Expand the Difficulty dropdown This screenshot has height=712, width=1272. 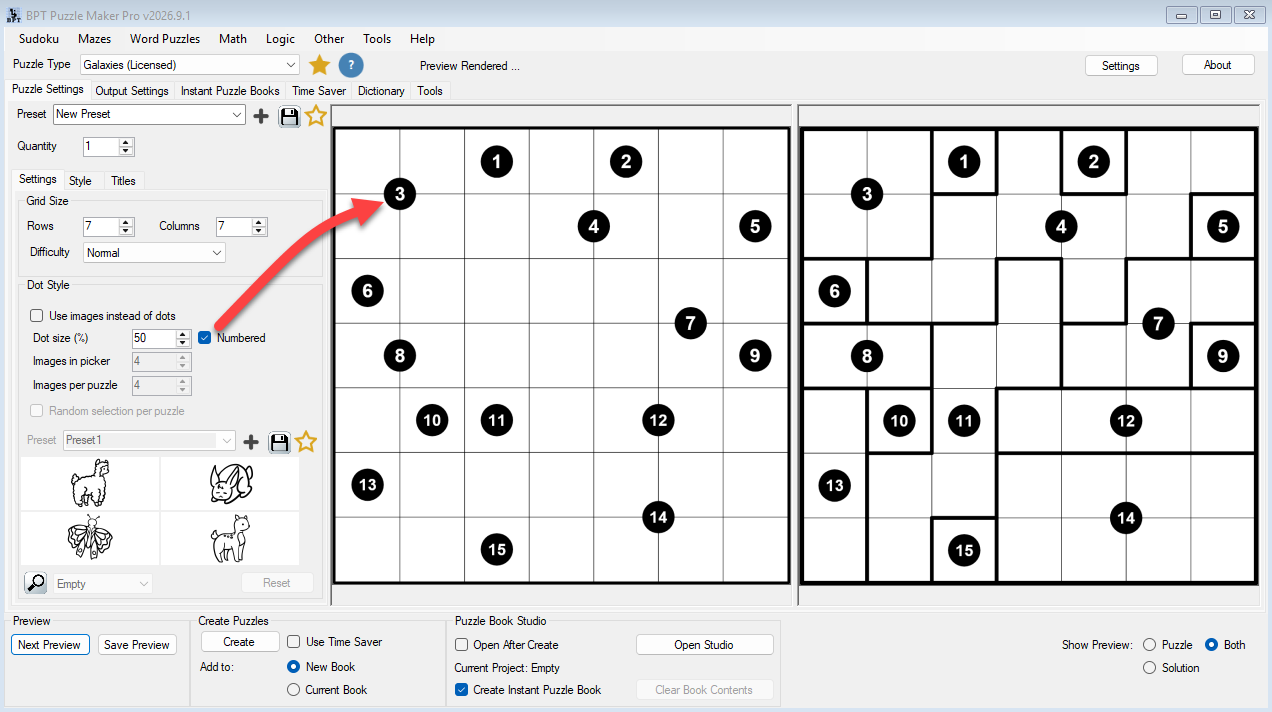(155, 253)
